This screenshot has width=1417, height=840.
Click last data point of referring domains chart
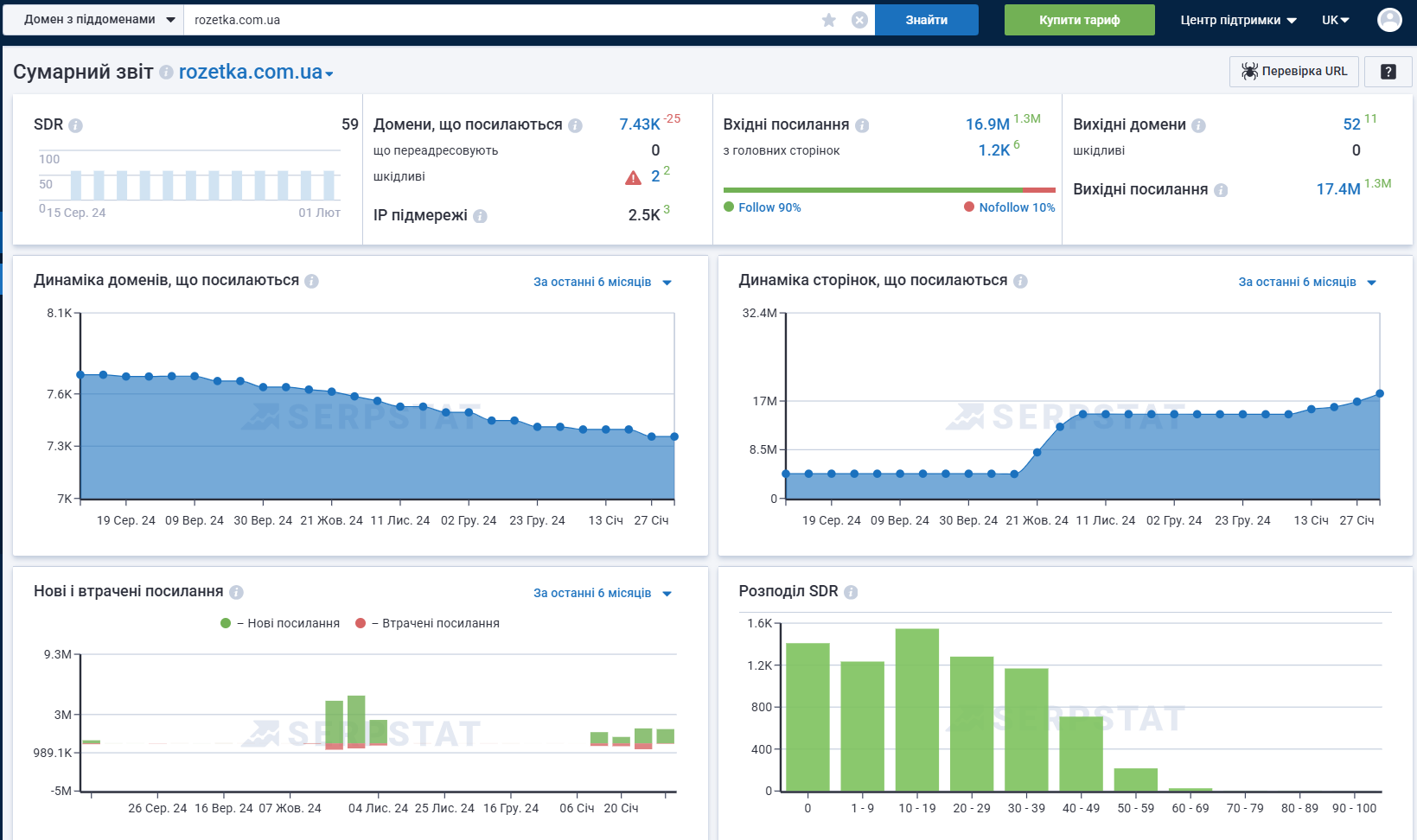(x=674, y=437)
